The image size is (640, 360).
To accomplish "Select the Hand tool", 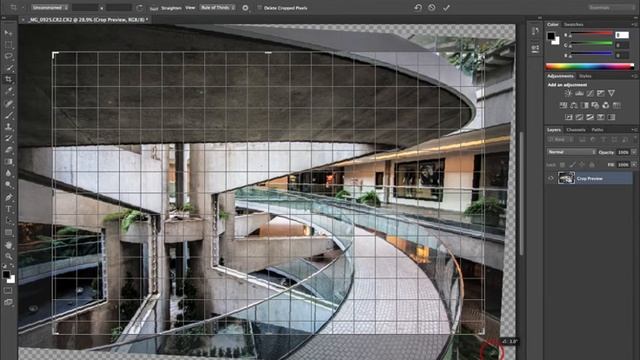I will [8, 245].
